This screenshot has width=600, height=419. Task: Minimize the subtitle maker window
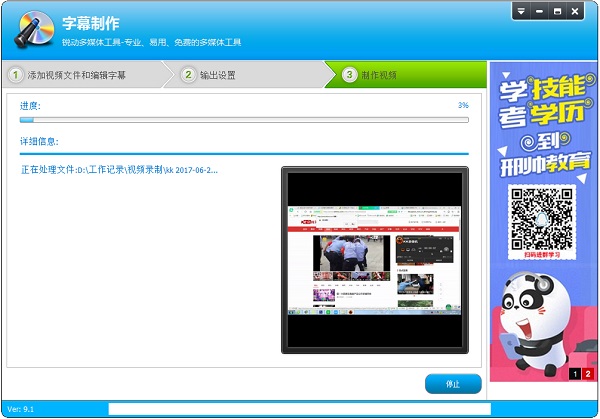[539, 11]
